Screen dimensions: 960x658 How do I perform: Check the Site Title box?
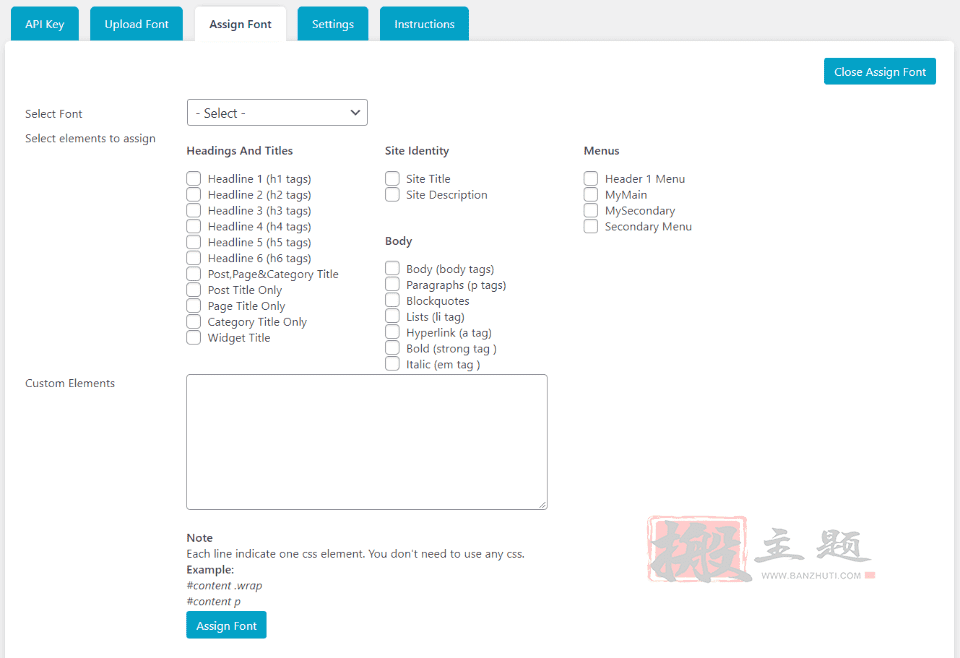click(392, 179)
